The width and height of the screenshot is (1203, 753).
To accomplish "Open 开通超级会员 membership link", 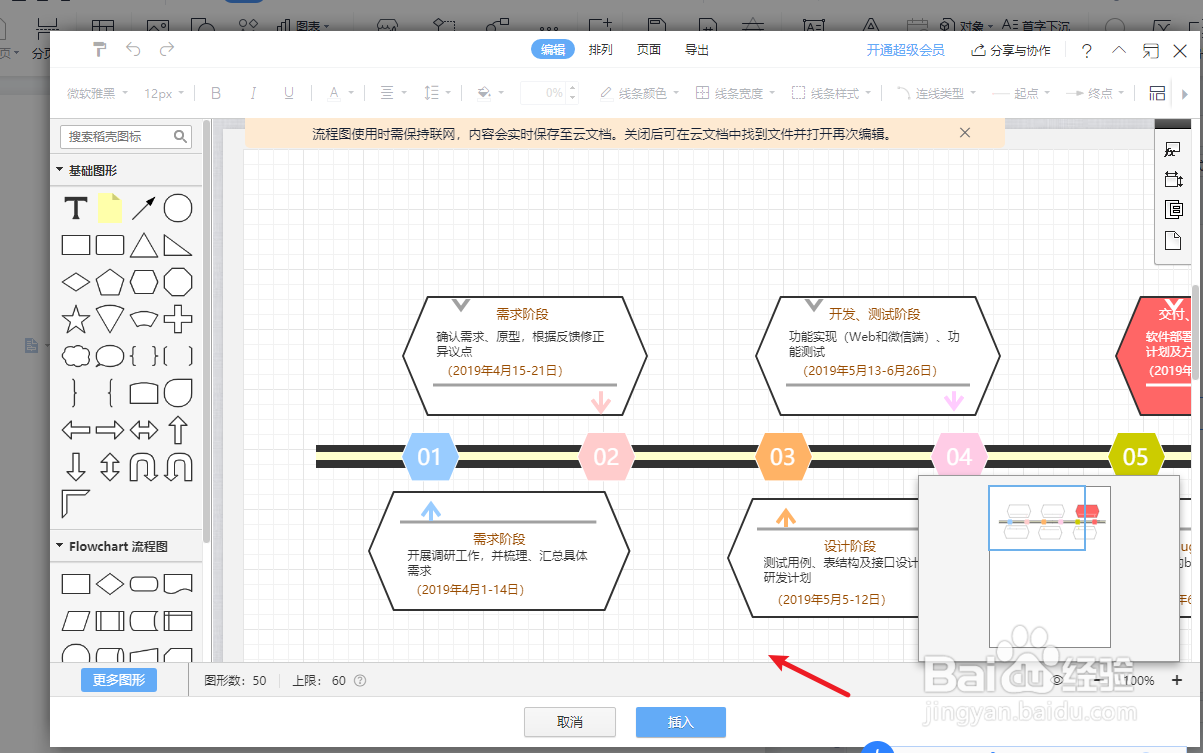I will click(x=905, y=49).
